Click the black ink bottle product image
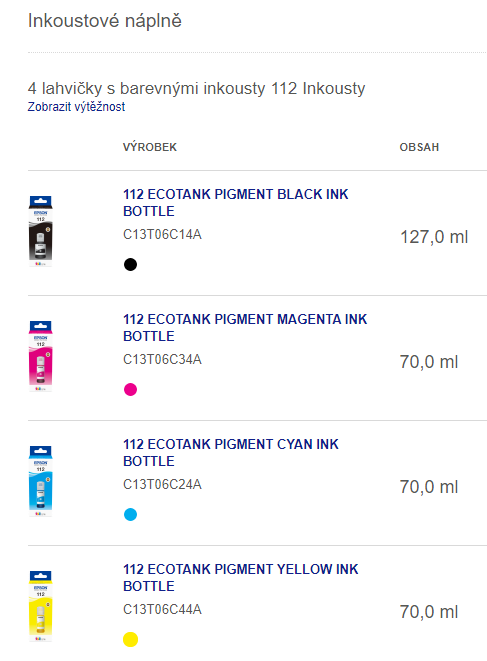 [x=40, y=231]
